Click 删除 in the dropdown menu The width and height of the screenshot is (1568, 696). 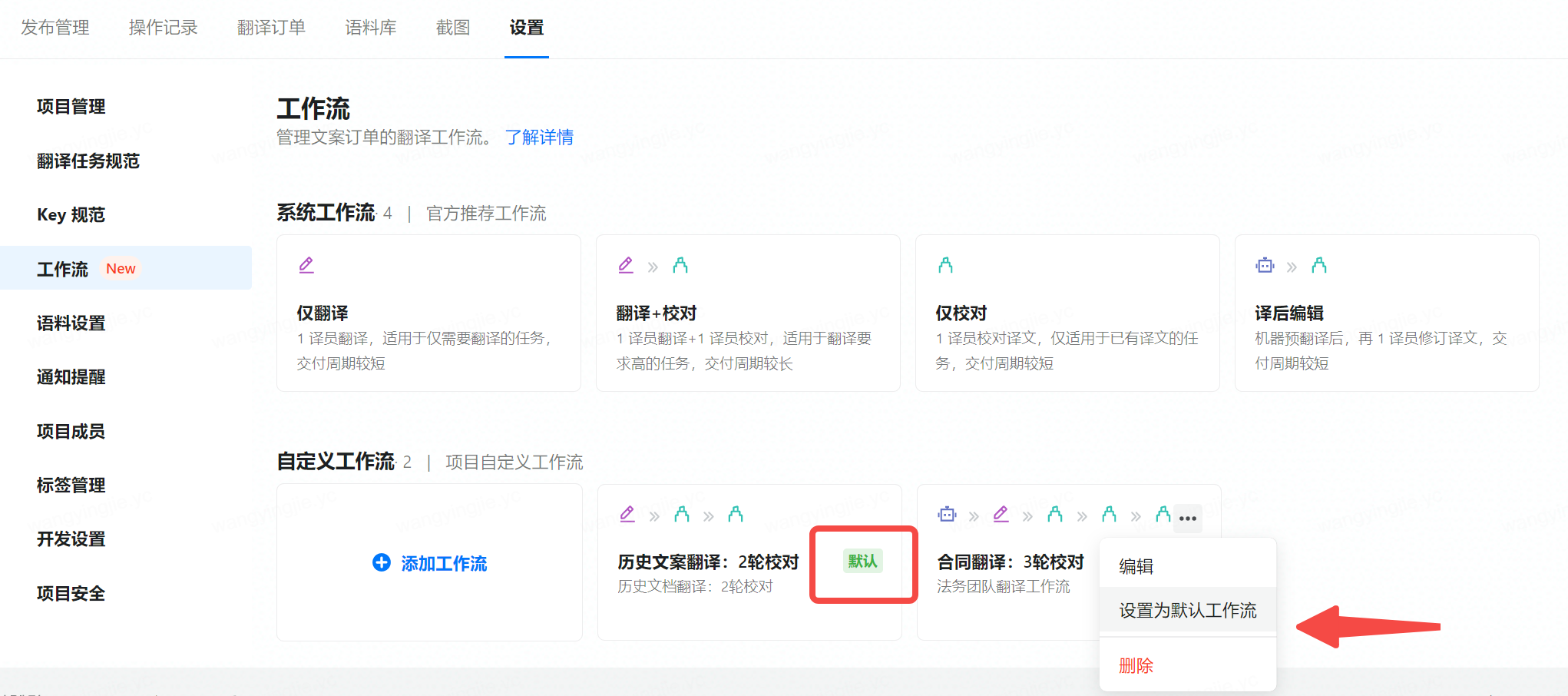1136,666
